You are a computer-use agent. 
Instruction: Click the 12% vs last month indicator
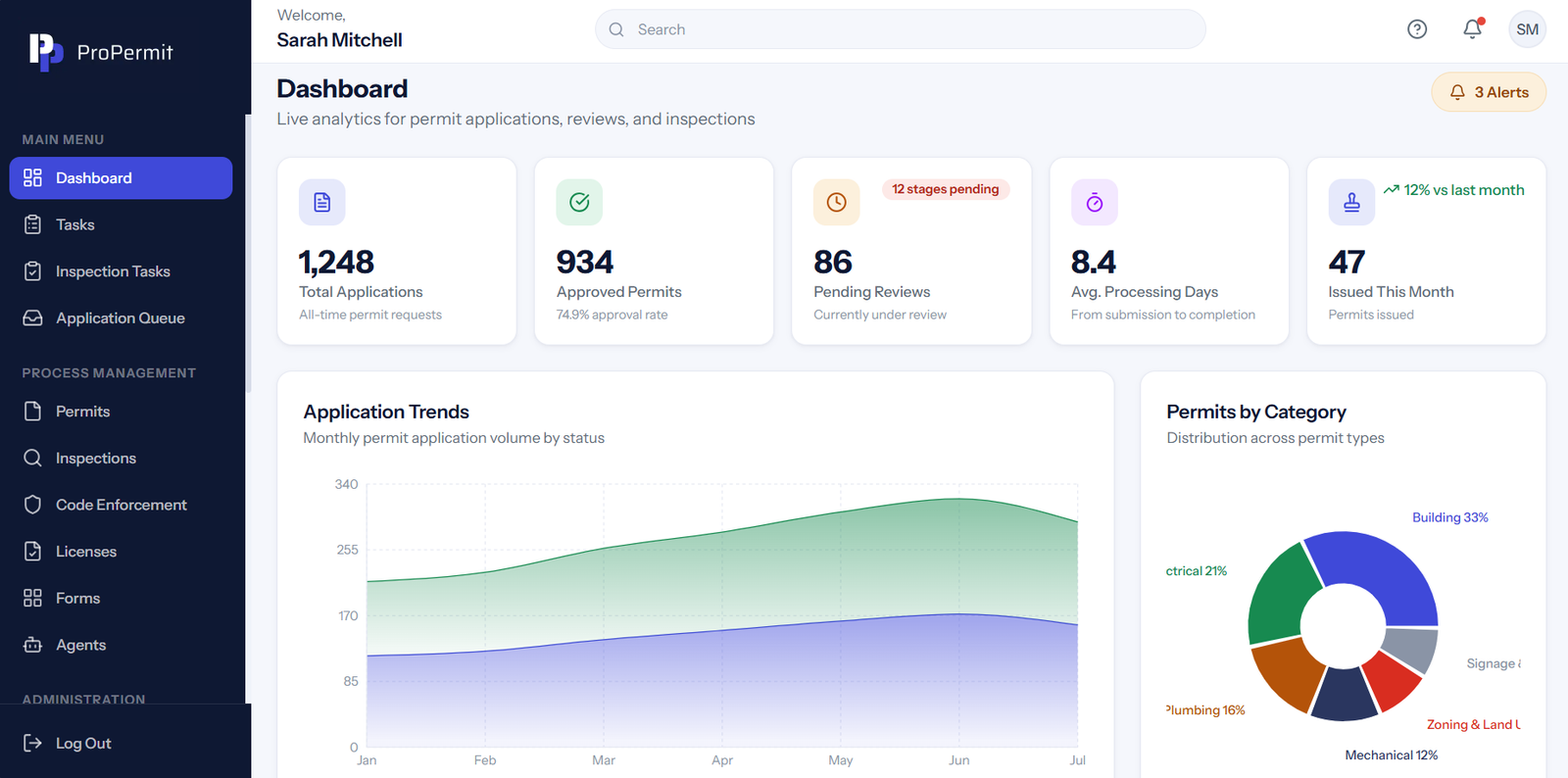[1454, 189]
